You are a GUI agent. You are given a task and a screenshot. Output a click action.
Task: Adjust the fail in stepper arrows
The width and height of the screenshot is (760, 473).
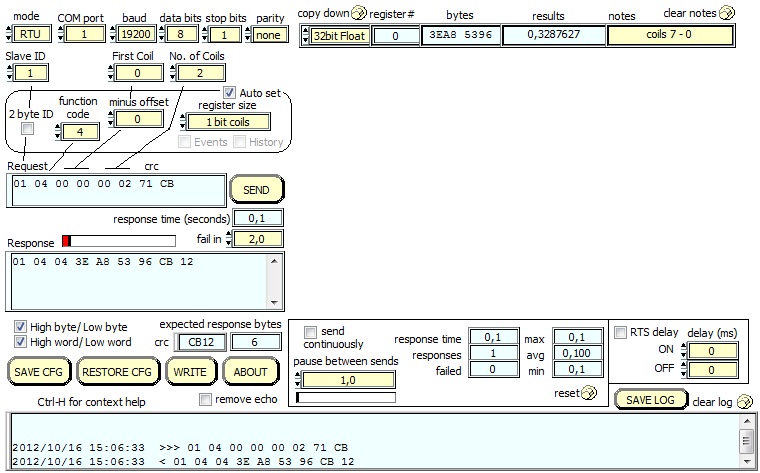click(229, 238)
